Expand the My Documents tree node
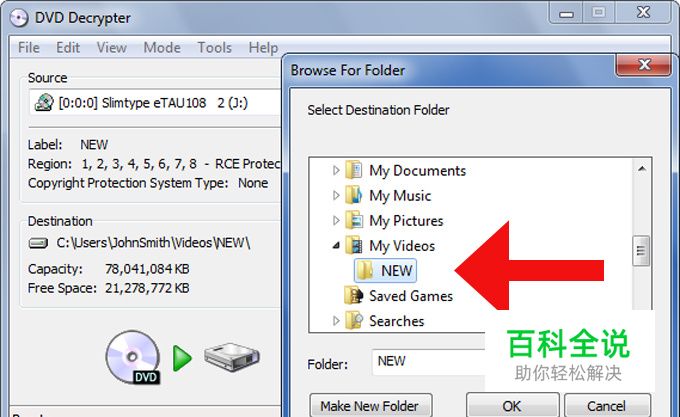The width and height of the screenshot is (680, 417). (x=336, y=170)
